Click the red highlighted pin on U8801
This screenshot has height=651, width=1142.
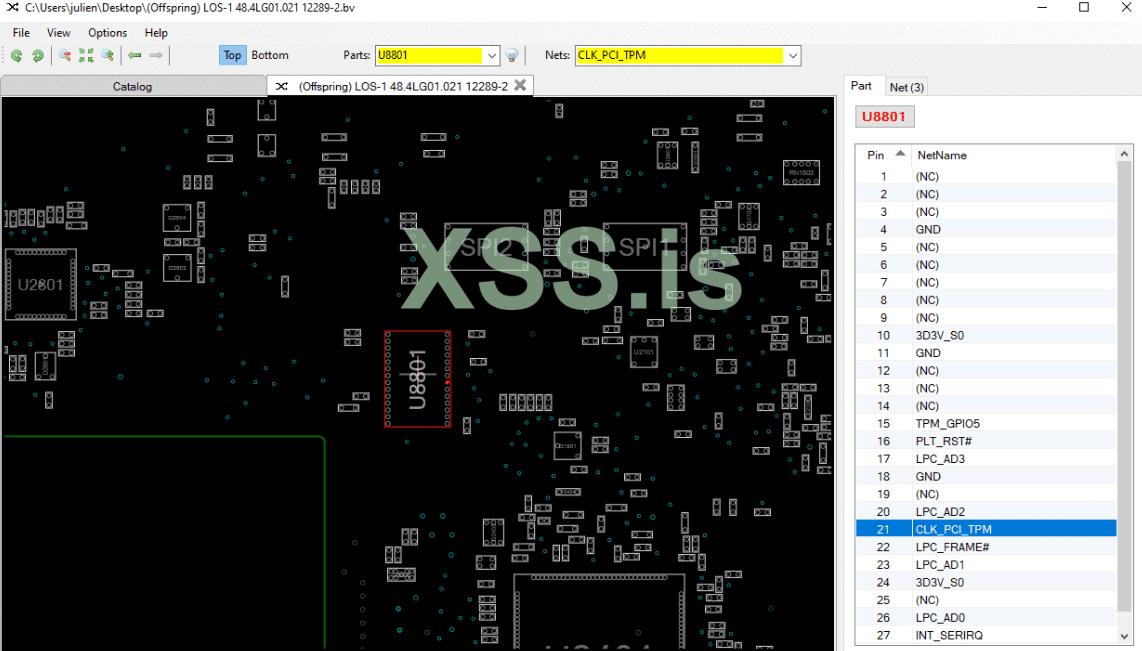(447, 382)
